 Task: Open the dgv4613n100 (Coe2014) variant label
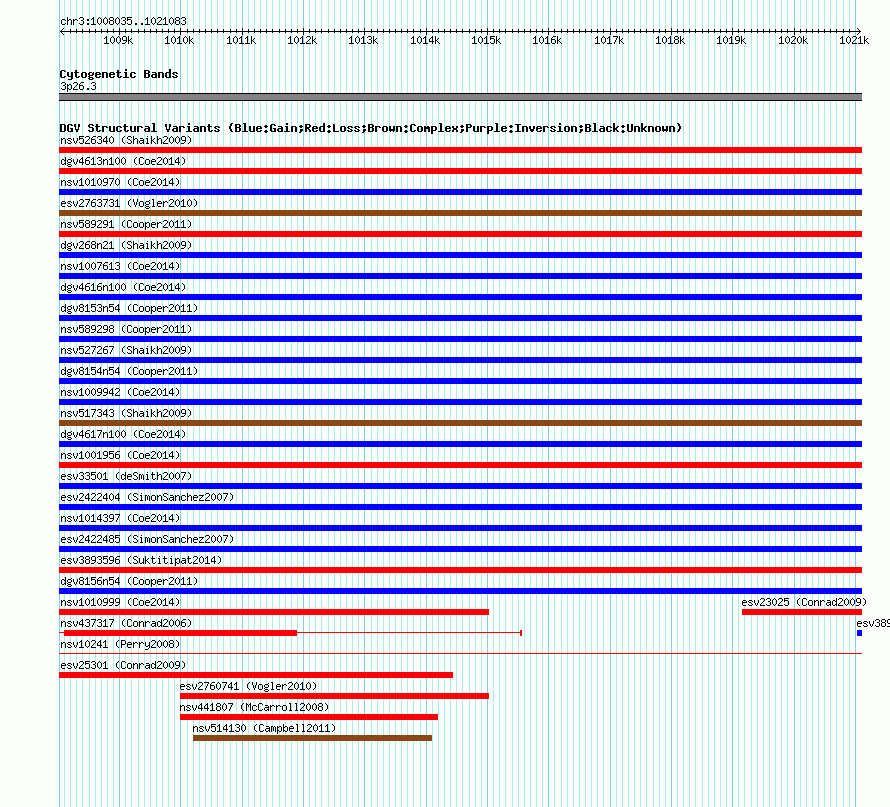pos(123,161)
